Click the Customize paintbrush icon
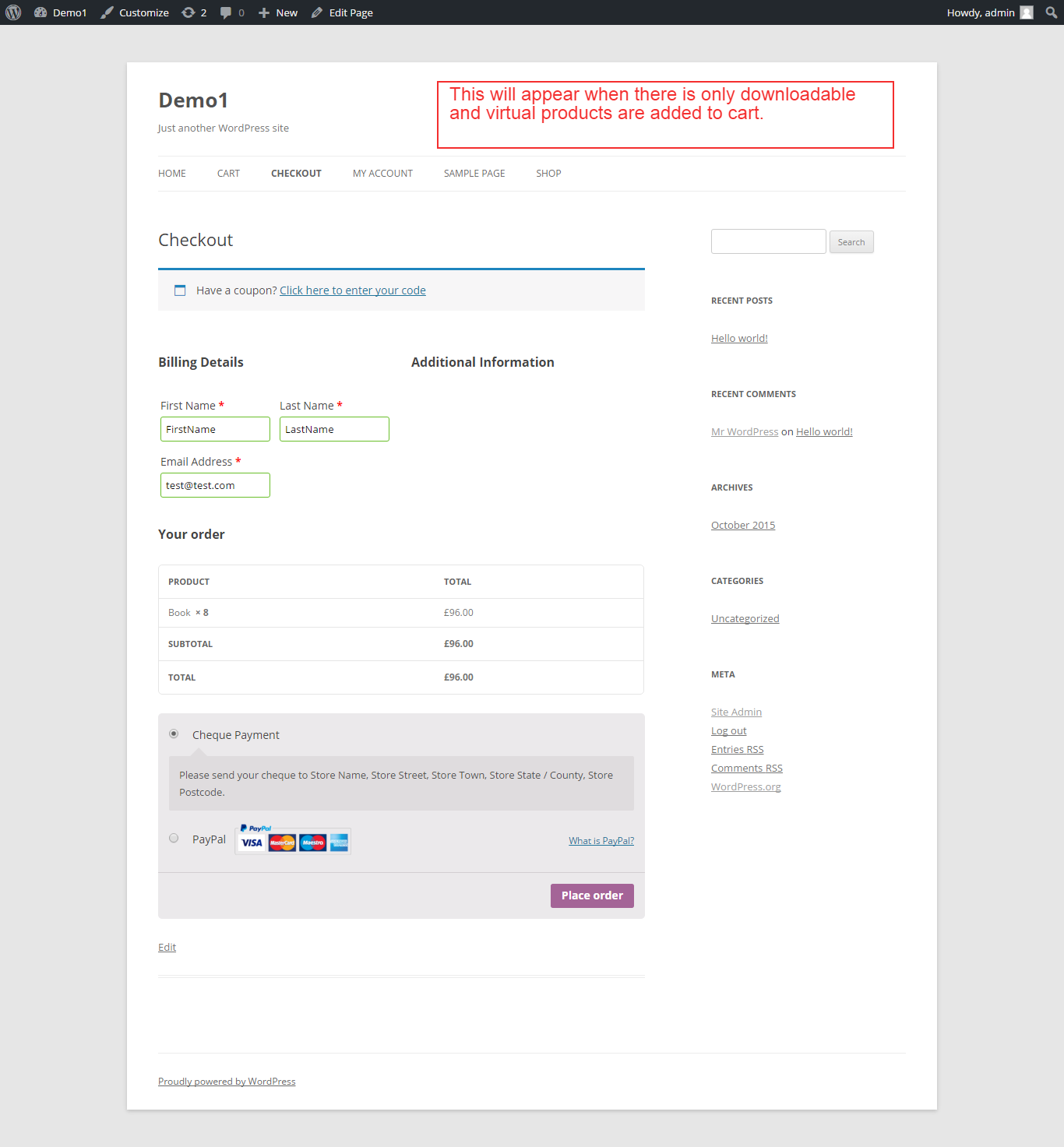This screenshot has height=1147, width=1064. point(107,12)
